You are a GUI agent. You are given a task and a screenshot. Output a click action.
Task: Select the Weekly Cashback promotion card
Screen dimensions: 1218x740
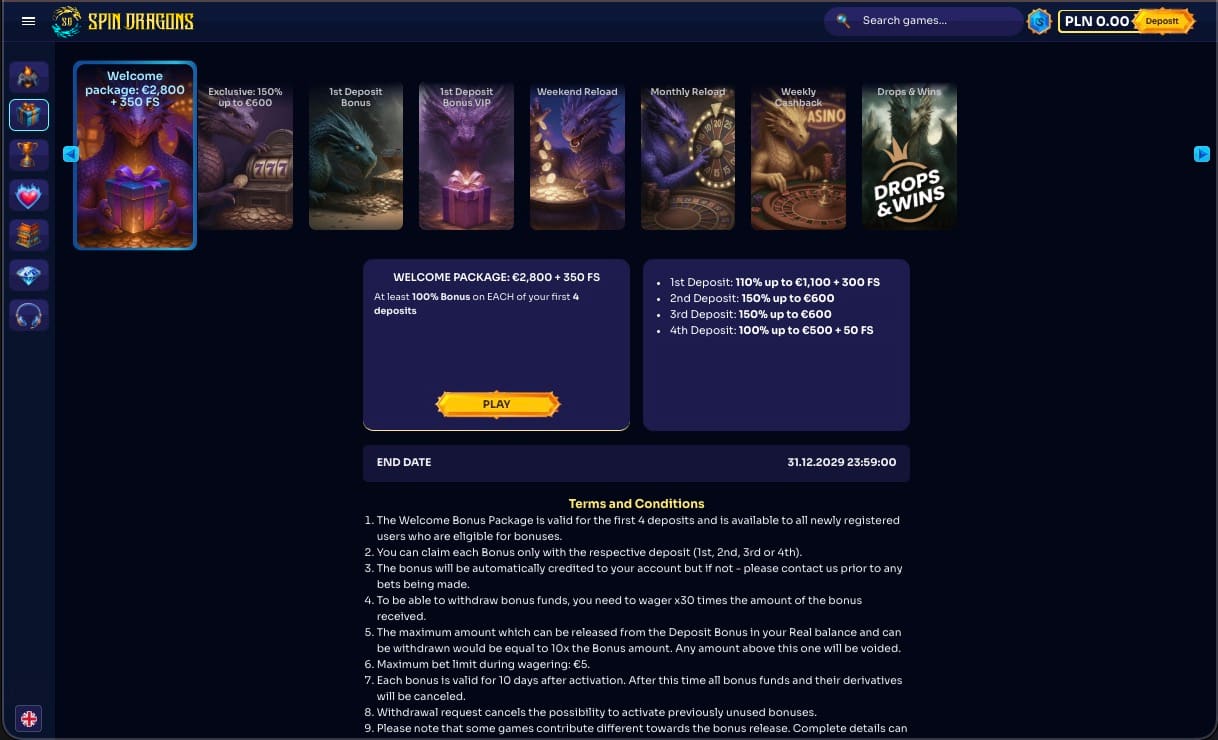click(x=798, y=156)
